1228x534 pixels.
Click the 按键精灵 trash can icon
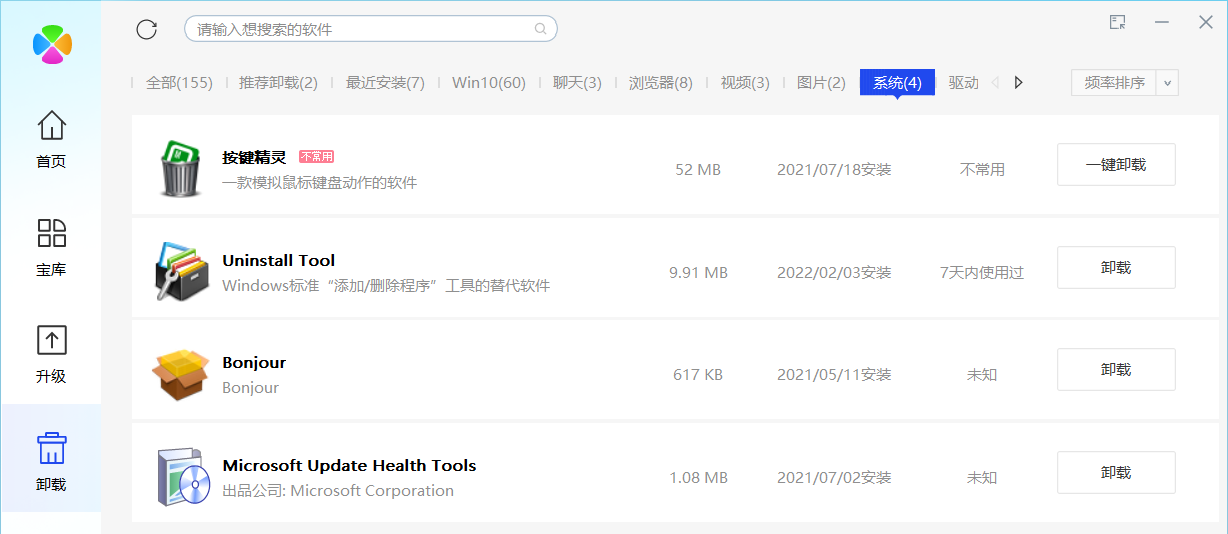181,168
